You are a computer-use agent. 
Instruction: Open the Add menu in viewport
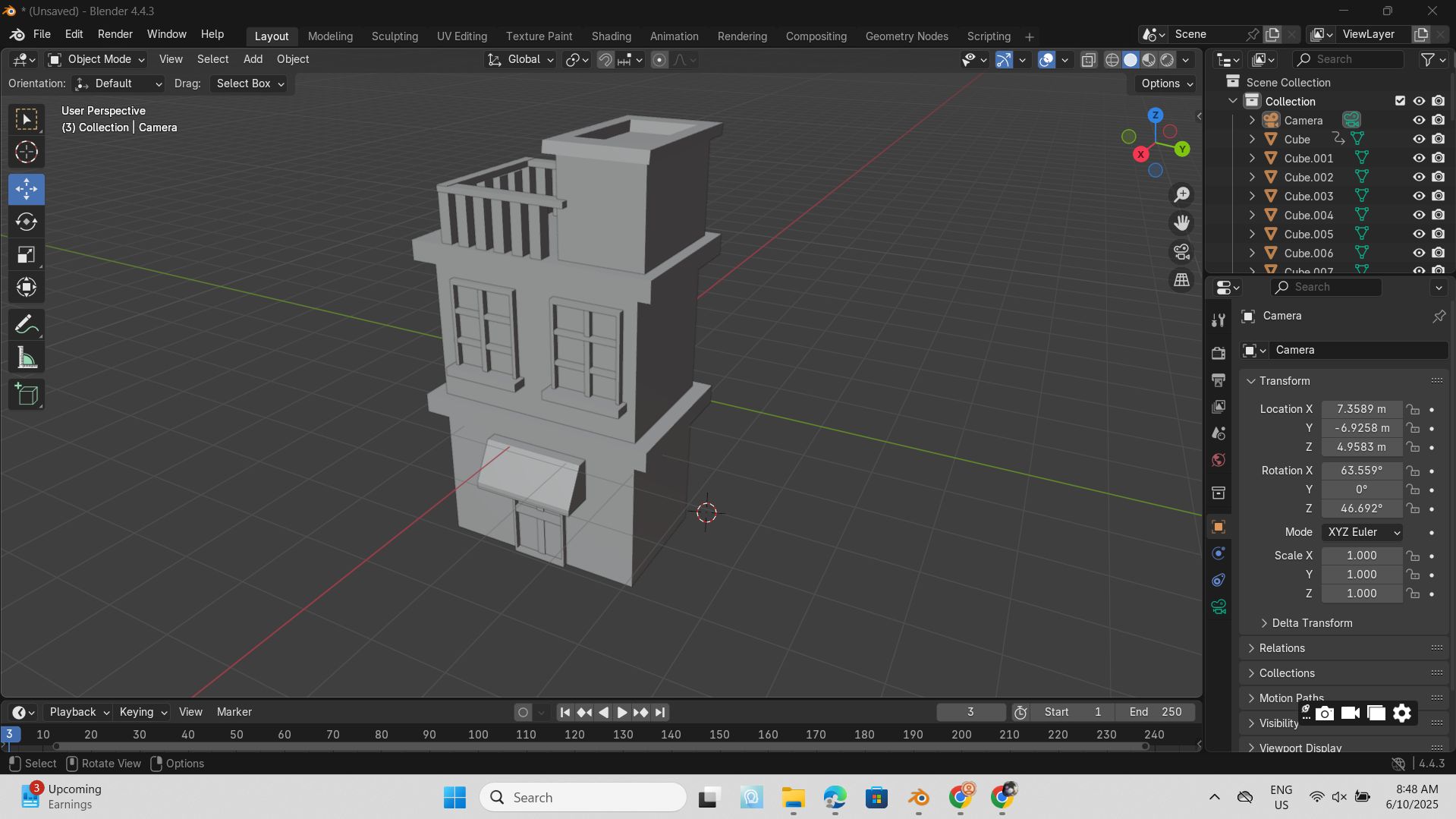[x=253, y=59]
